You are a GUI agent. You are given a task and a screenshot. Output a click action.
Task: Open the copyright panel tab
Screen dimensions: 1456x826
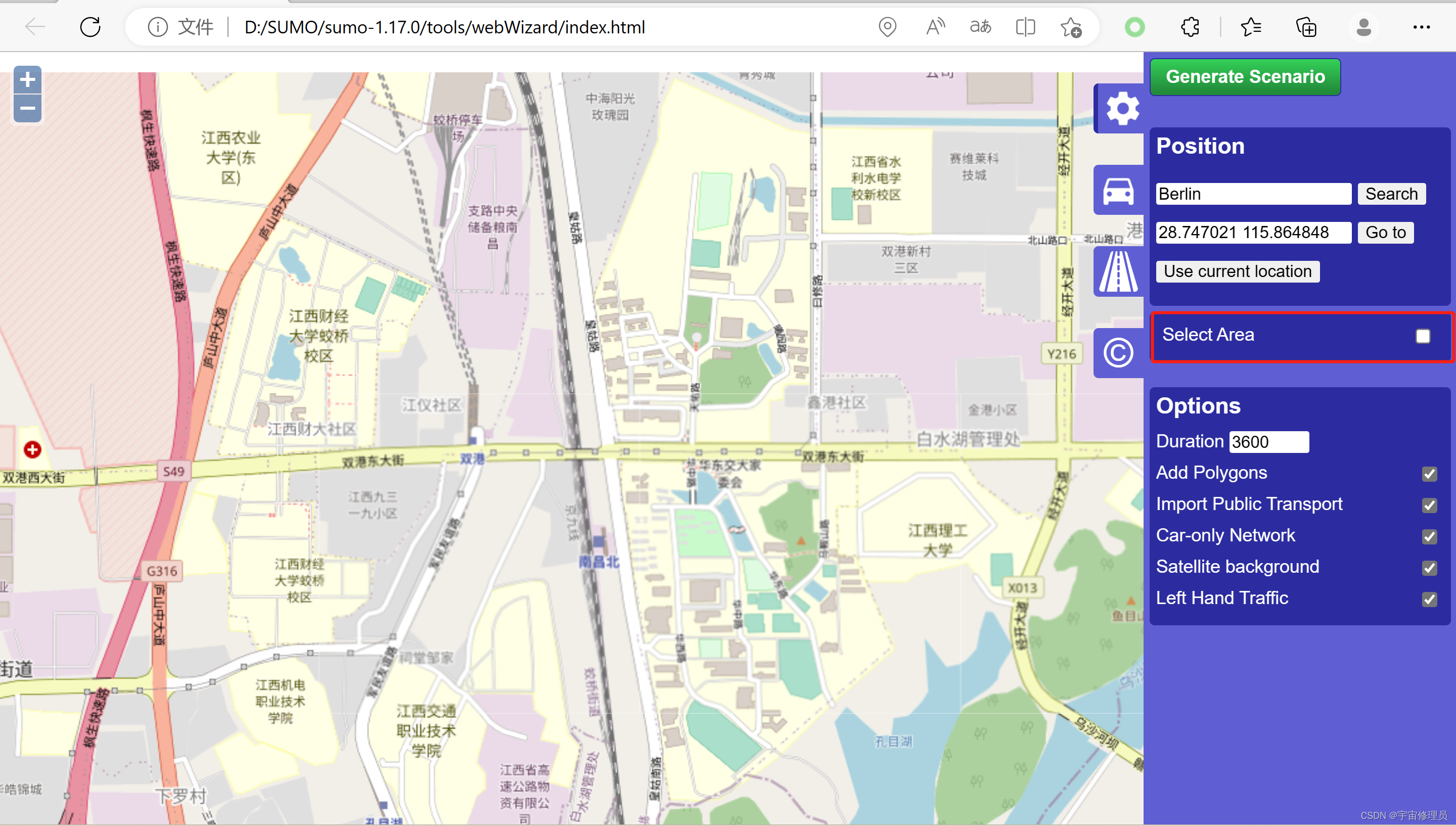click(x=1118, y=353)
